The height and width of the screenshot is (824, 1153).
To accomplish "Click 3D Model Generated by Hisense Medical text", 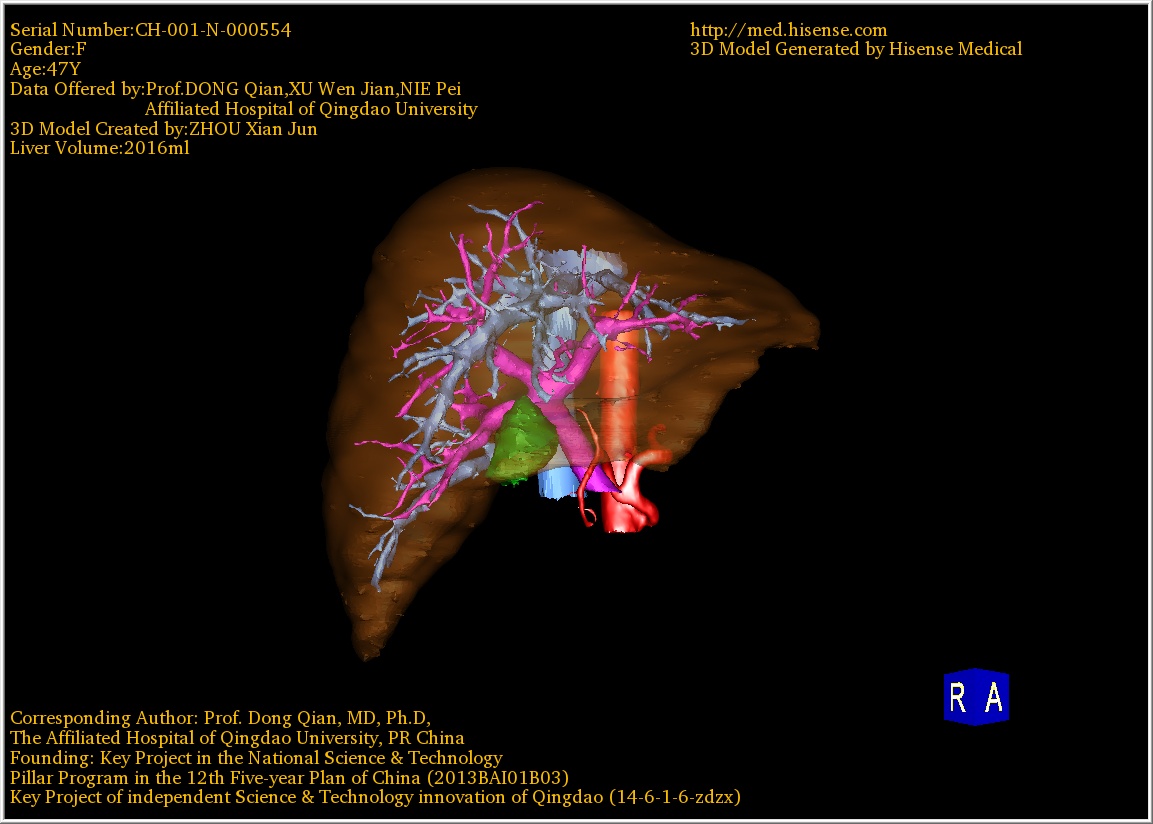I will [856, 49].
